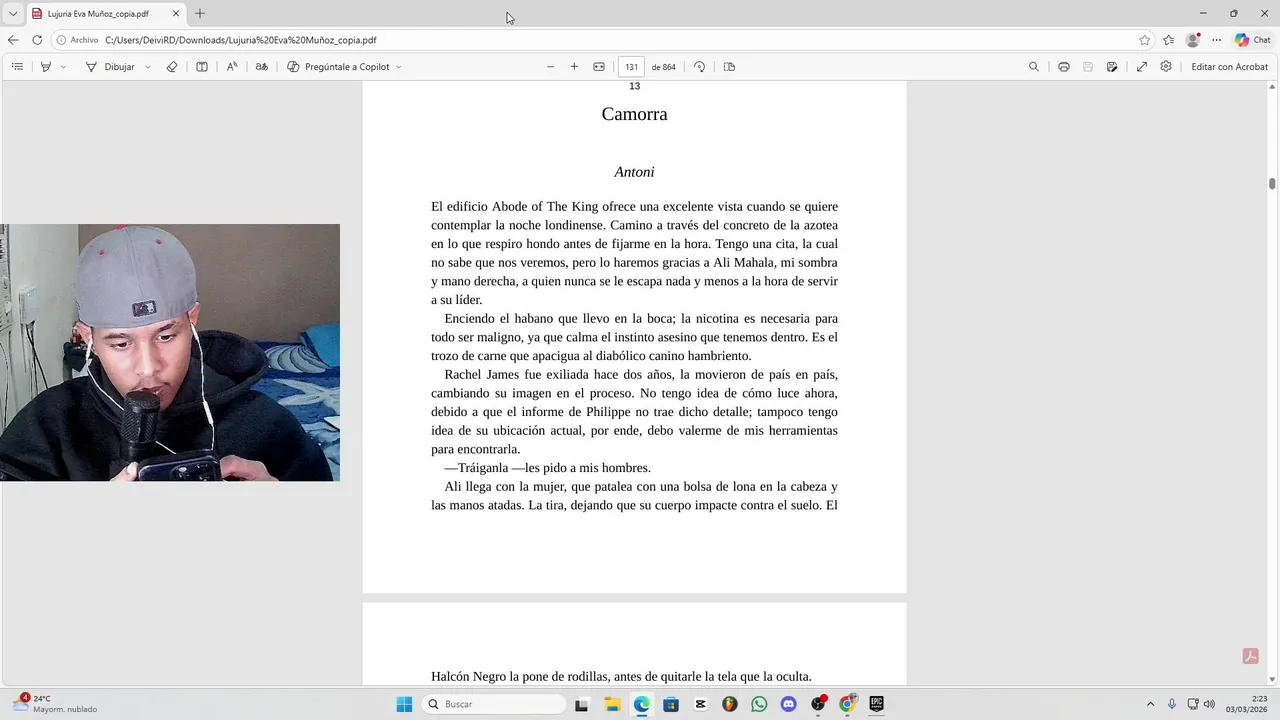Open Task View on the taskbar

click(582, 704)
